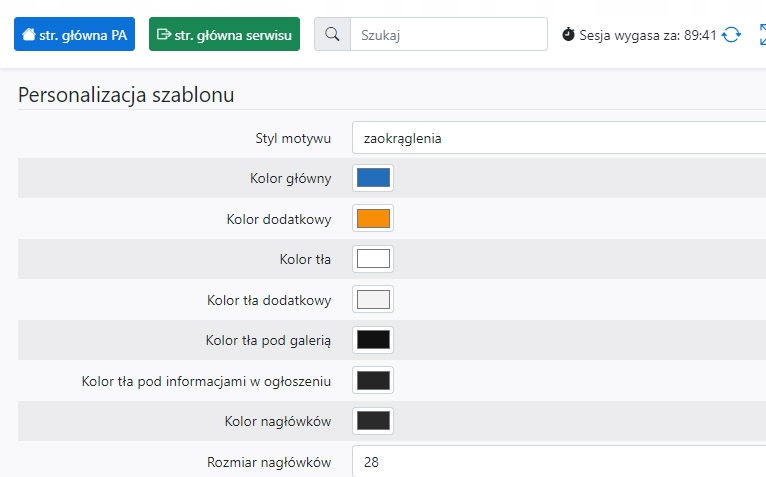Screen dimensions: 766x477
Task: Refresh the session timer
Action: (x=732, y=35)
